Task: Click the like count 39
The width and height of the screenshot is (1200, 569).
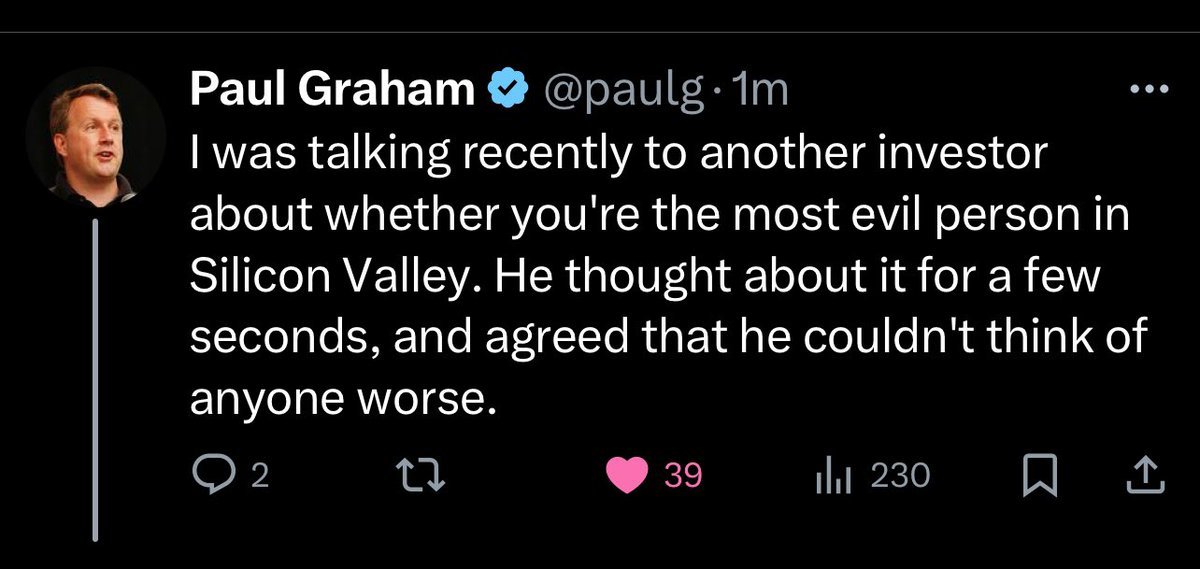Action: 684,477
